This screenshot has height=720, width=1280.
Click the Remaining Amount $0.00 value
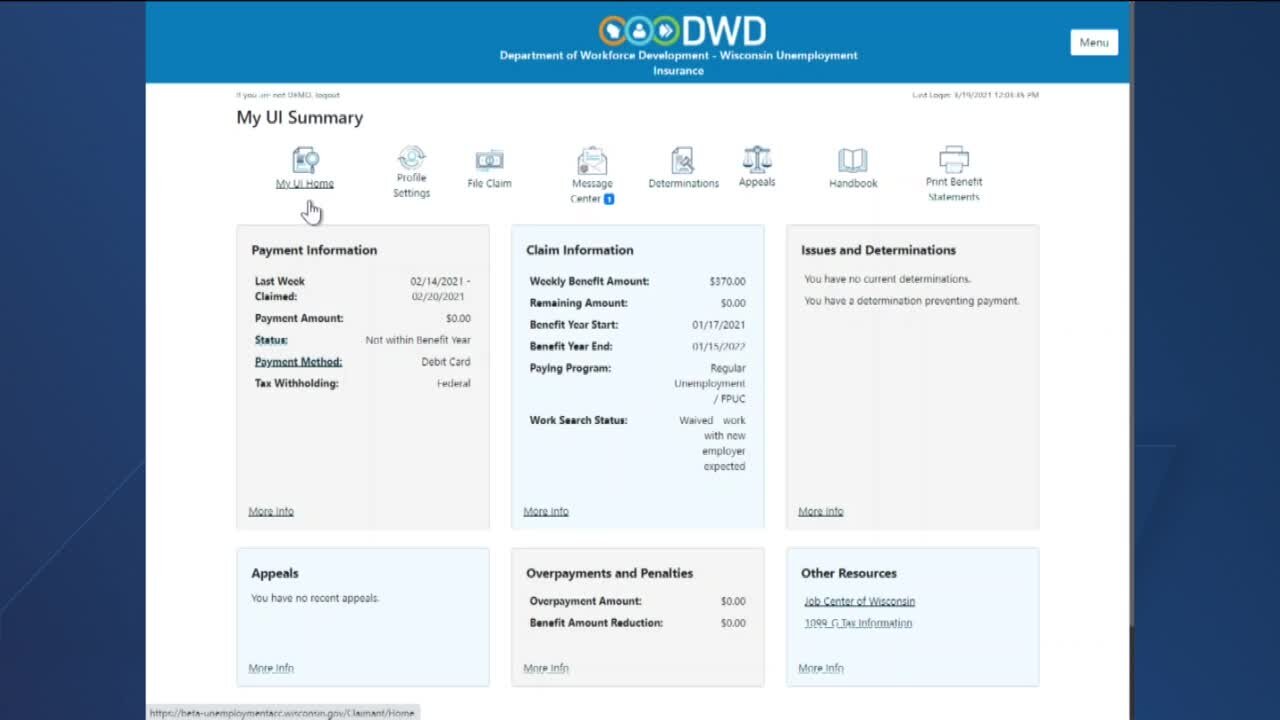[733, 303]
